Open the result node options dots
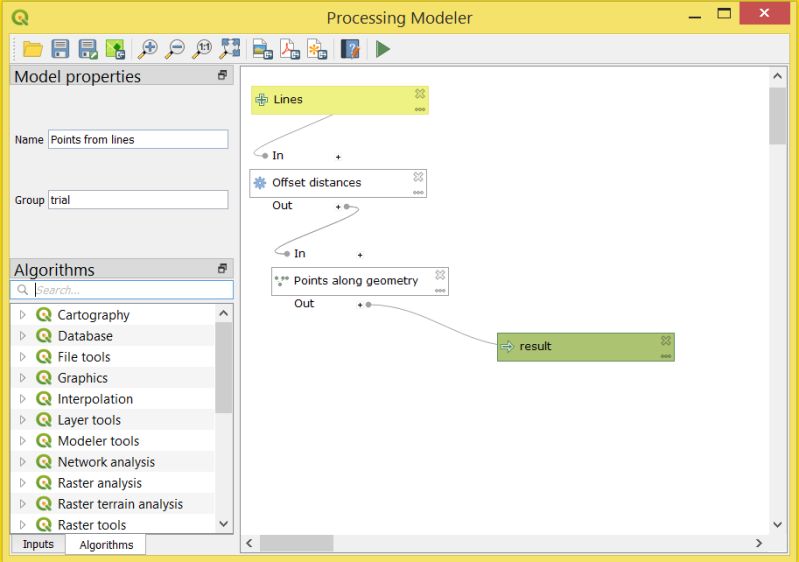This screenshot has width=799, height=562. (x=665, y=356)
